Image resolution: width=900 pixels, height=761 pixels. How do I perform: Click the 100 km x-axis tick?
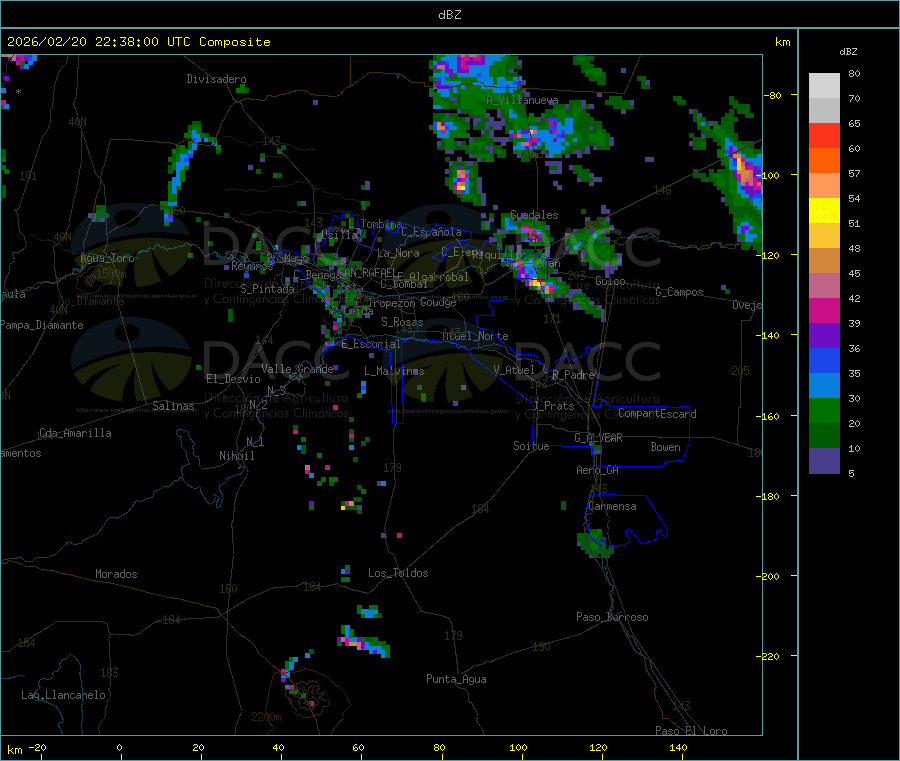518,747
